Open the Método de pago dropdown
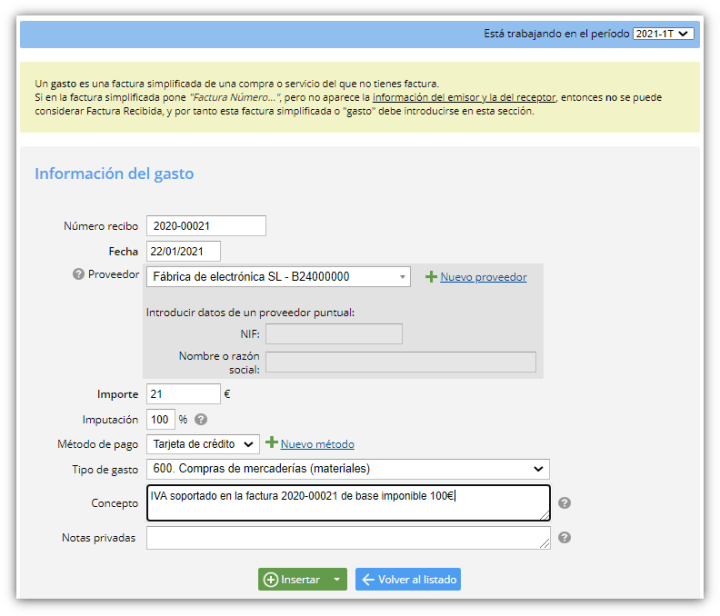The height and width of the screenshot is (616, 720). coord(203,444)
